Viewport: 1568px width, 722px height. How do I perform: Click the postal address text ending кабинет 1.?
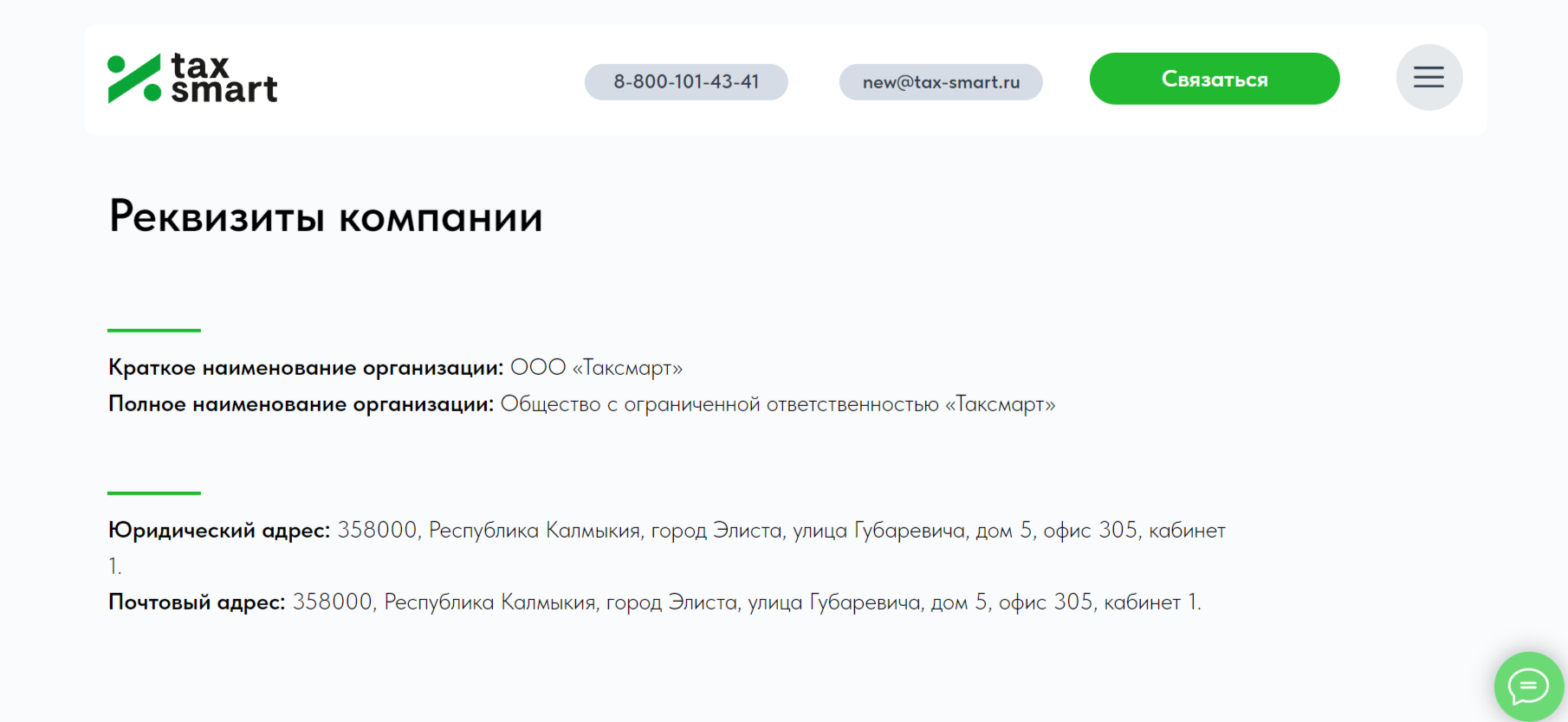(747, 602)
